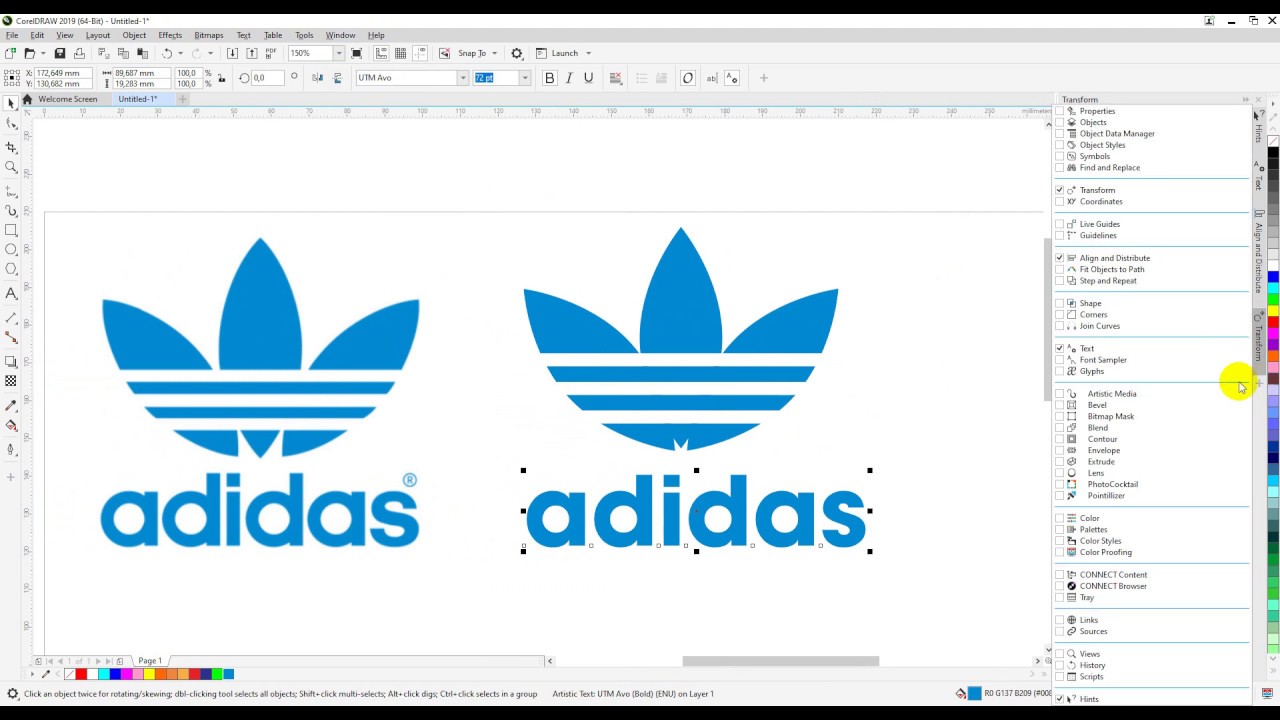The width and height of the screenshot is (1280, 720).
Task: Select the Rectangle tool
Action: [x=11, y=230]
